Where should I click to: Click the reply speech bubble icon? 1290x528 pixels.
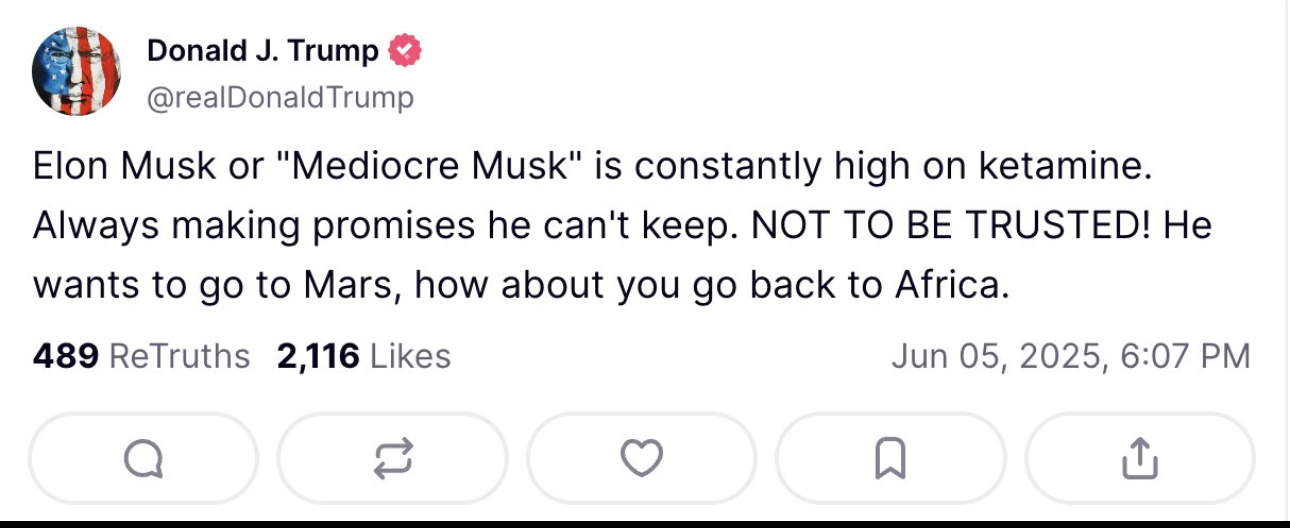point(143,459)
